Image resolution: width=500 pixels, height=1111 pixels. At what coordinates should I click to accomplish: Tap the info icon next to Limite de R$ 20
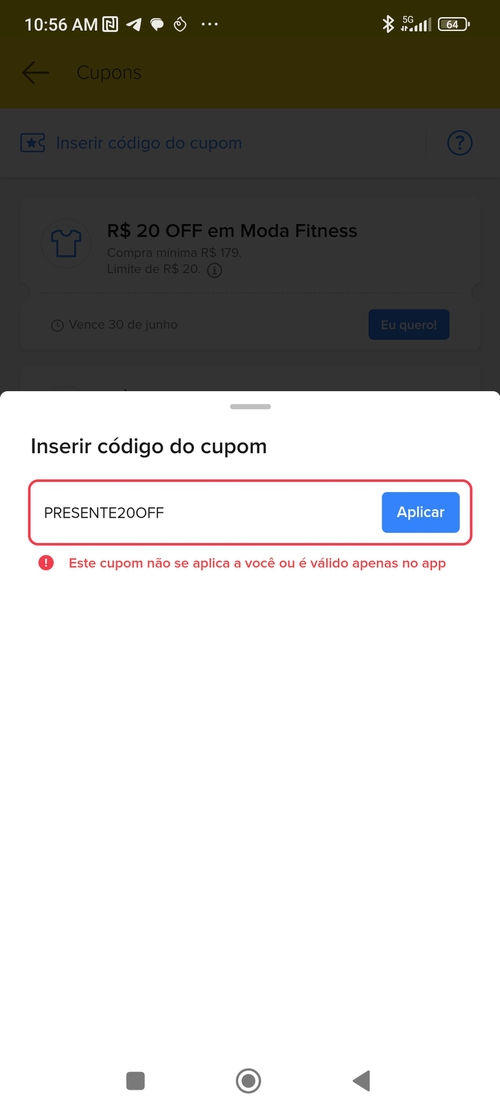[215, 270]
